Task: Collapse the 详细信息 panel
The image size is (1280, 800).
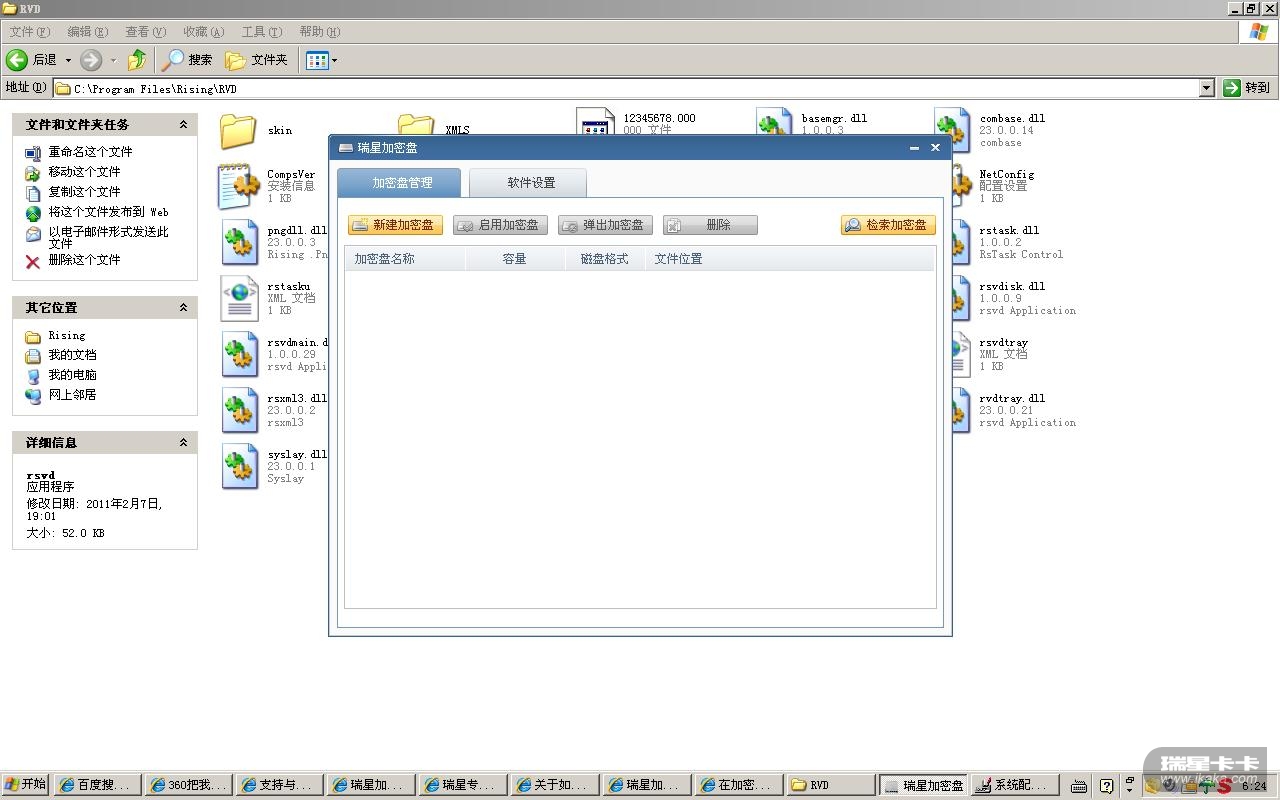Action: 183,442
